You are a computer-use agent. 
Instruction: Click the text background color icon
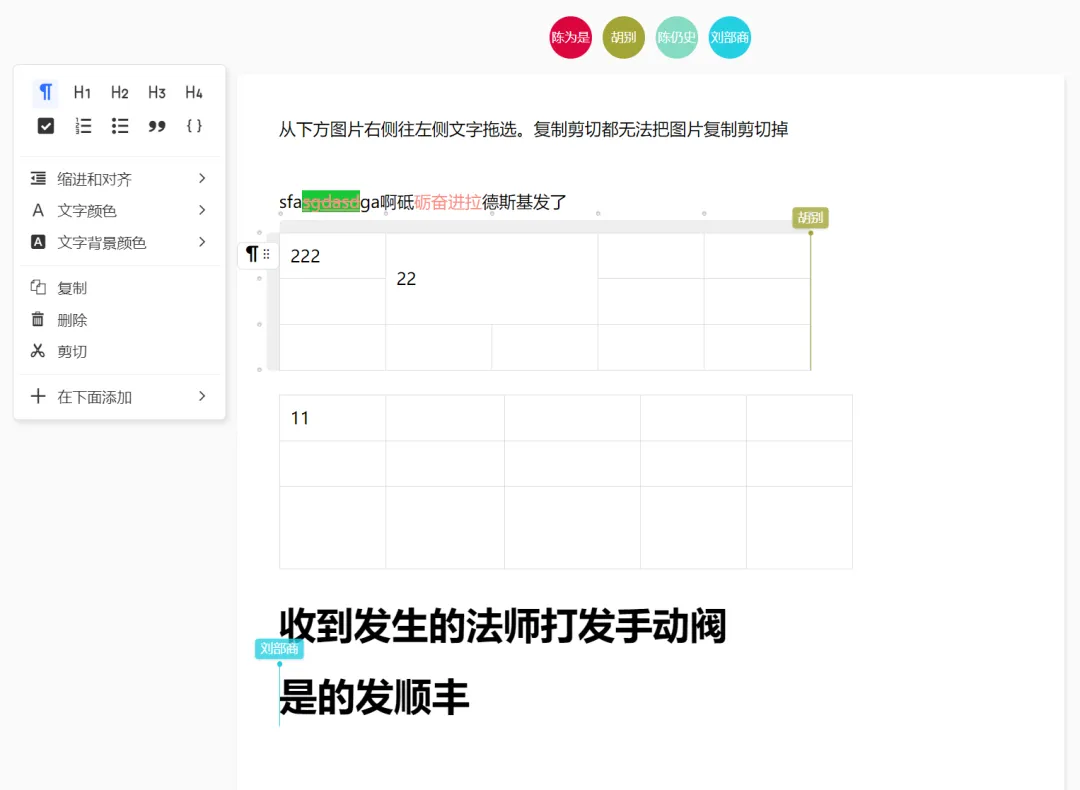point(38,242)
